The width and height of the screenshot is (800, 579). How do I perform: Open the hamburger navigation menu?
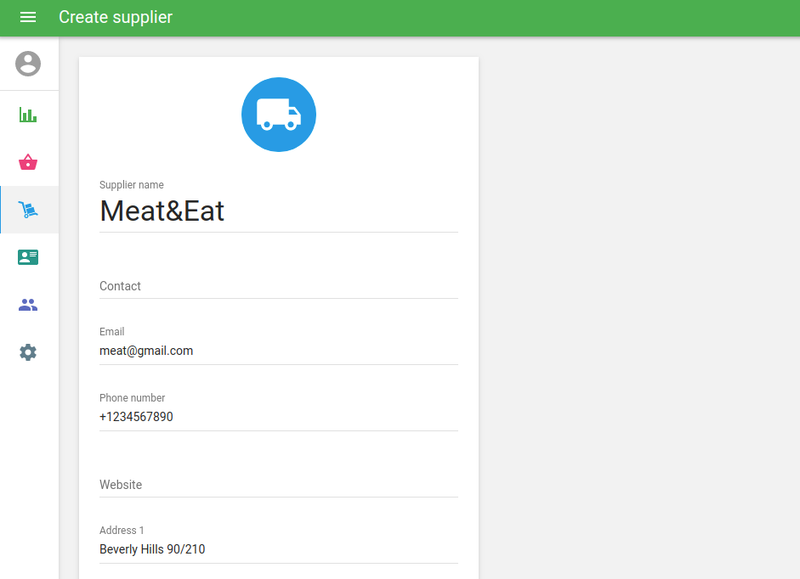[28, 18]
